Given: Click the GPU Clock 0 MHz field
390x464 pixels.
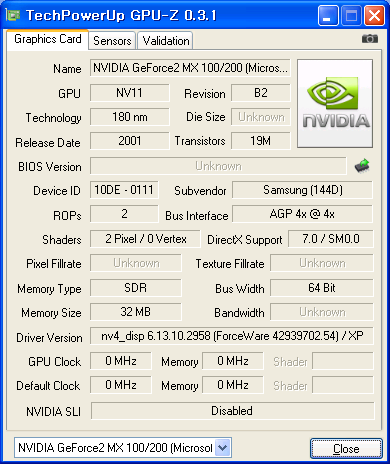Looking at the screenshot, I should 121,361.
